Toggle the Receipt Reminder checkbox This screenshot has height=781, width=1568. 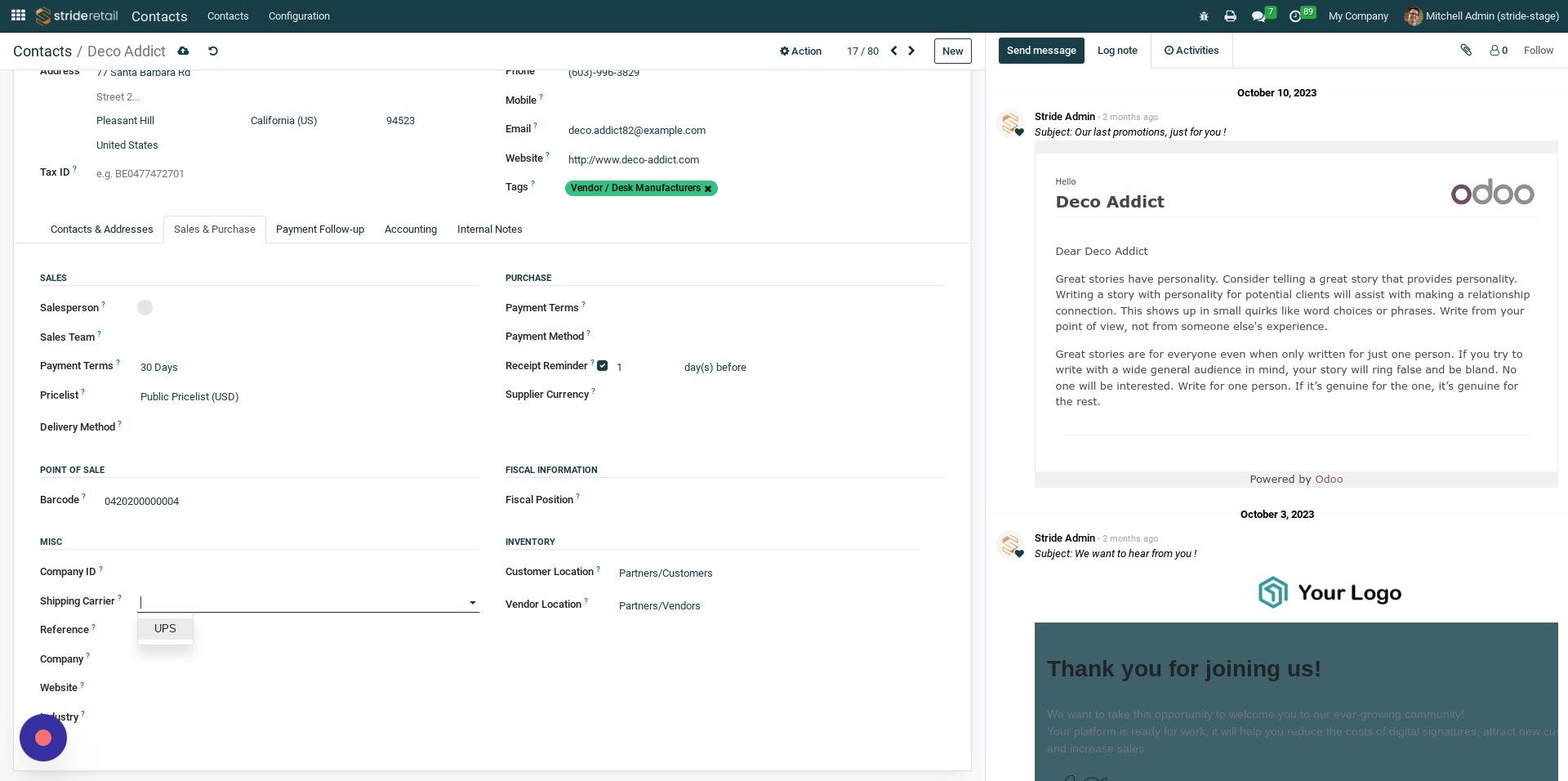(602, 366)
